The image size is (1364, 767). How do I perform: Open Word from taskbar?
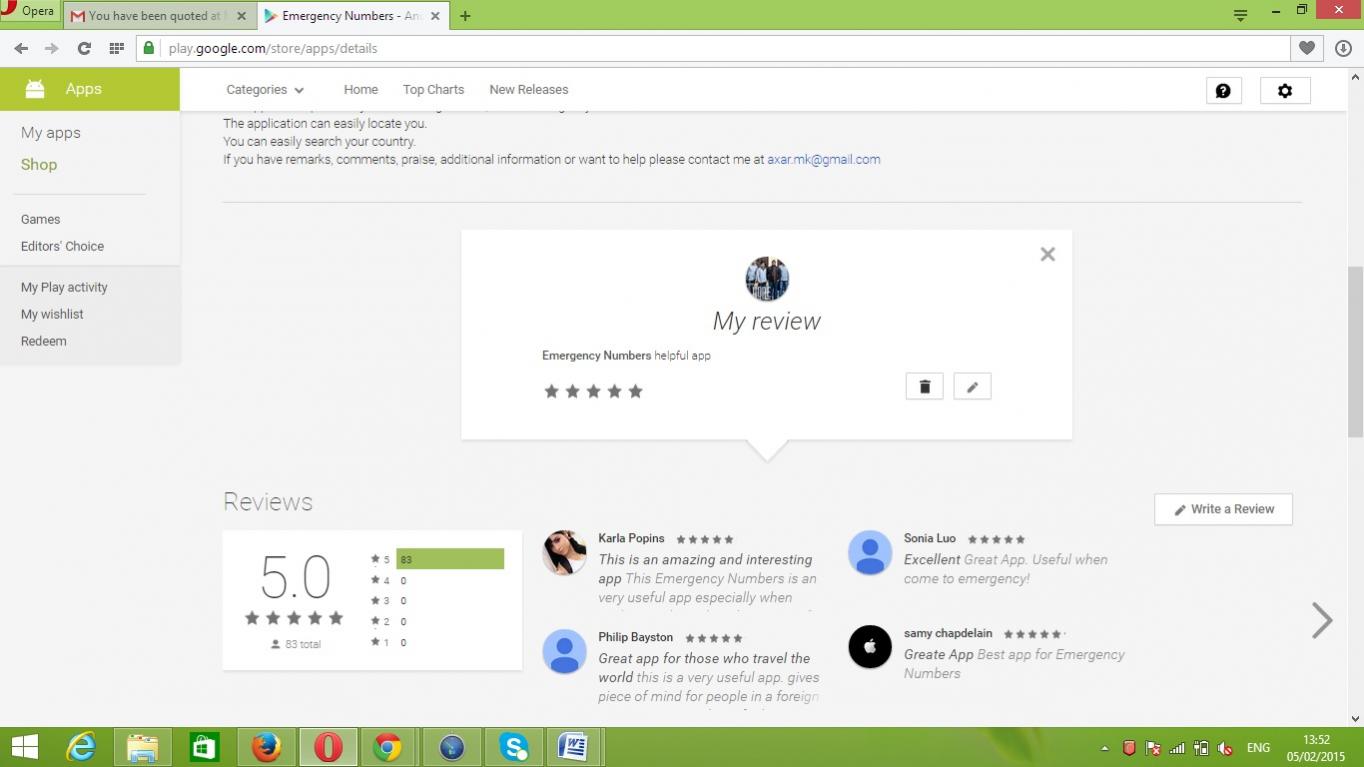coord(573,747)
